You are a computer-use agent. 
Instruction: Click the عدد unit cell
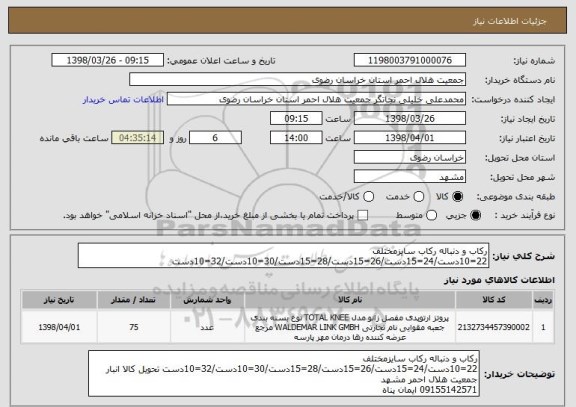207,327
